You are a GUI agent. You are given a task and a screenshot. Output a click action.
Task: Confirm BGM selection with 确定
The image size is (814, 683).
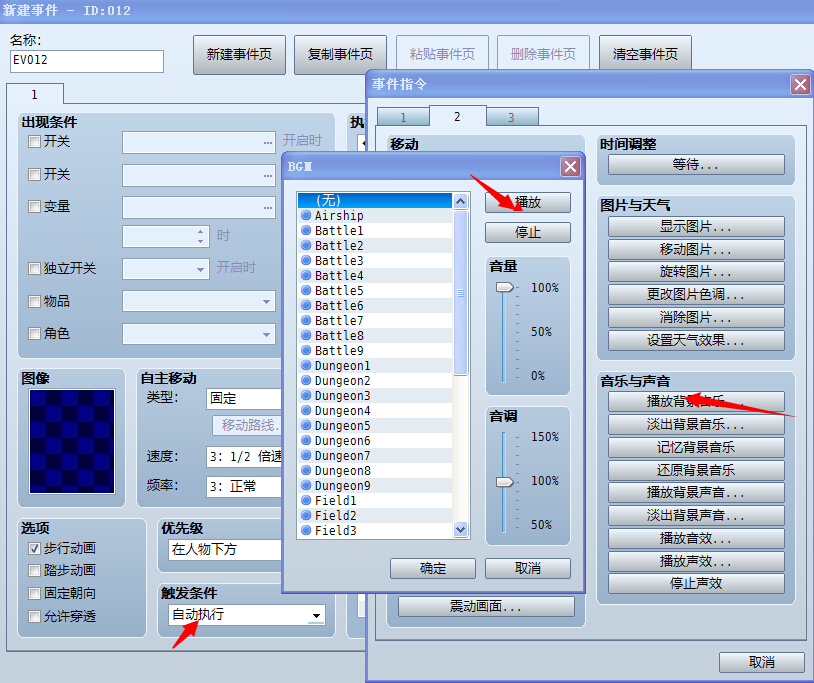[432, 568]
